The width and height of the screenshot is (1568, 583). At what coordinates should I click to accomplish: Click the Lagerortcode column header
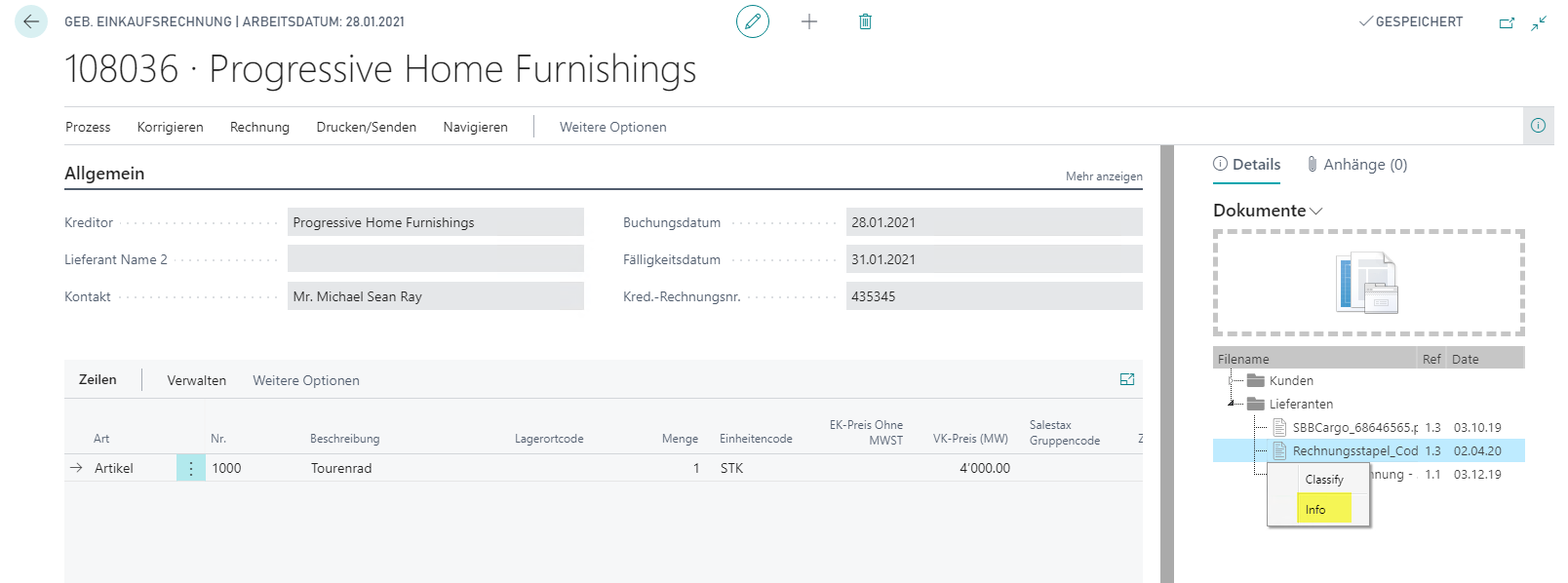point(549,439)
